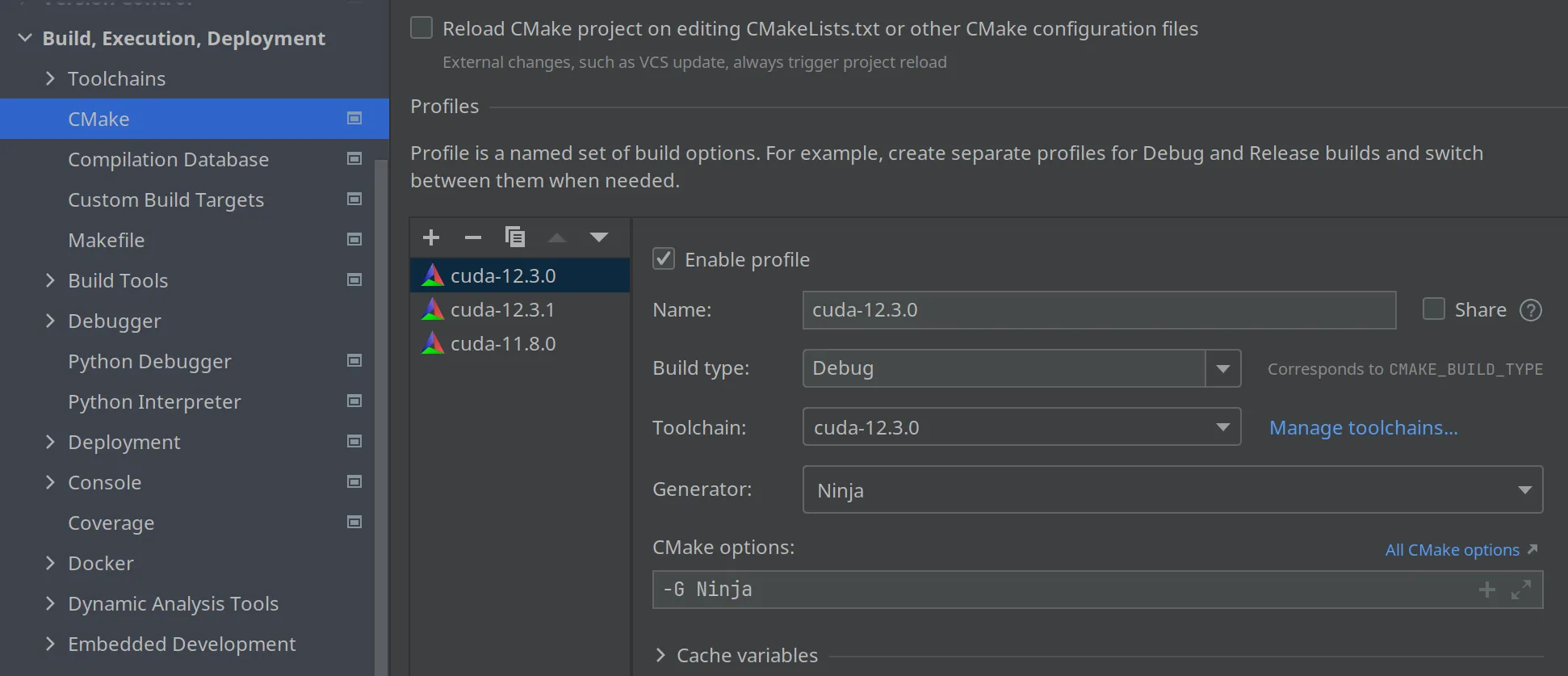1568x676 pixels.
Task: Click project-level icon next to Python Interpreter
Action: pos(354,401)
